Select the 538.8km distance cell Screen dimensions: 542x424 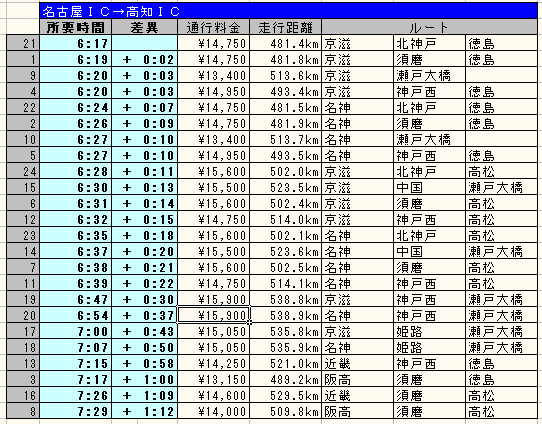coord(286,299)
